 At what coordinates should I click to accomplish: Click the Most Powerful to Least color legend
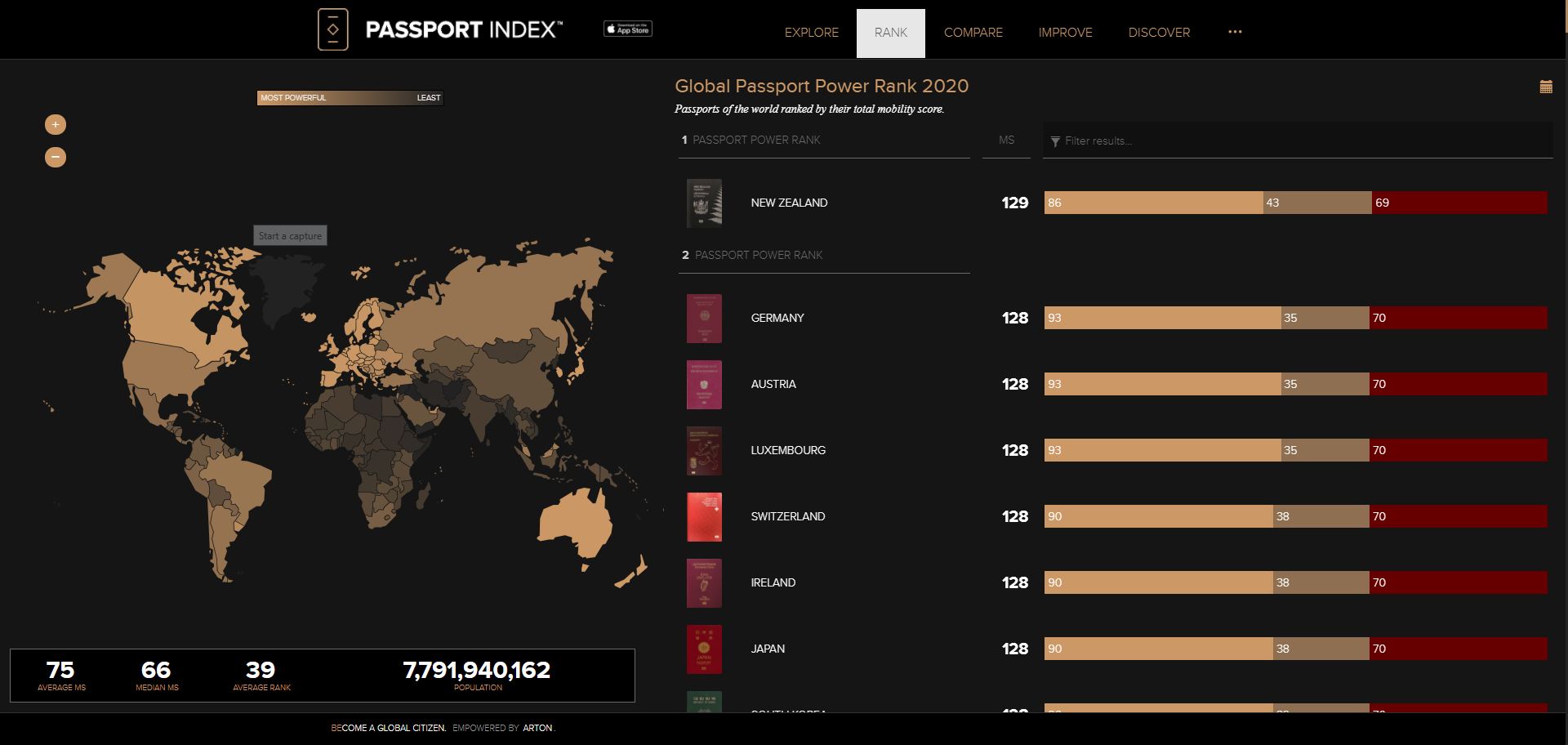tap(350, 98)
